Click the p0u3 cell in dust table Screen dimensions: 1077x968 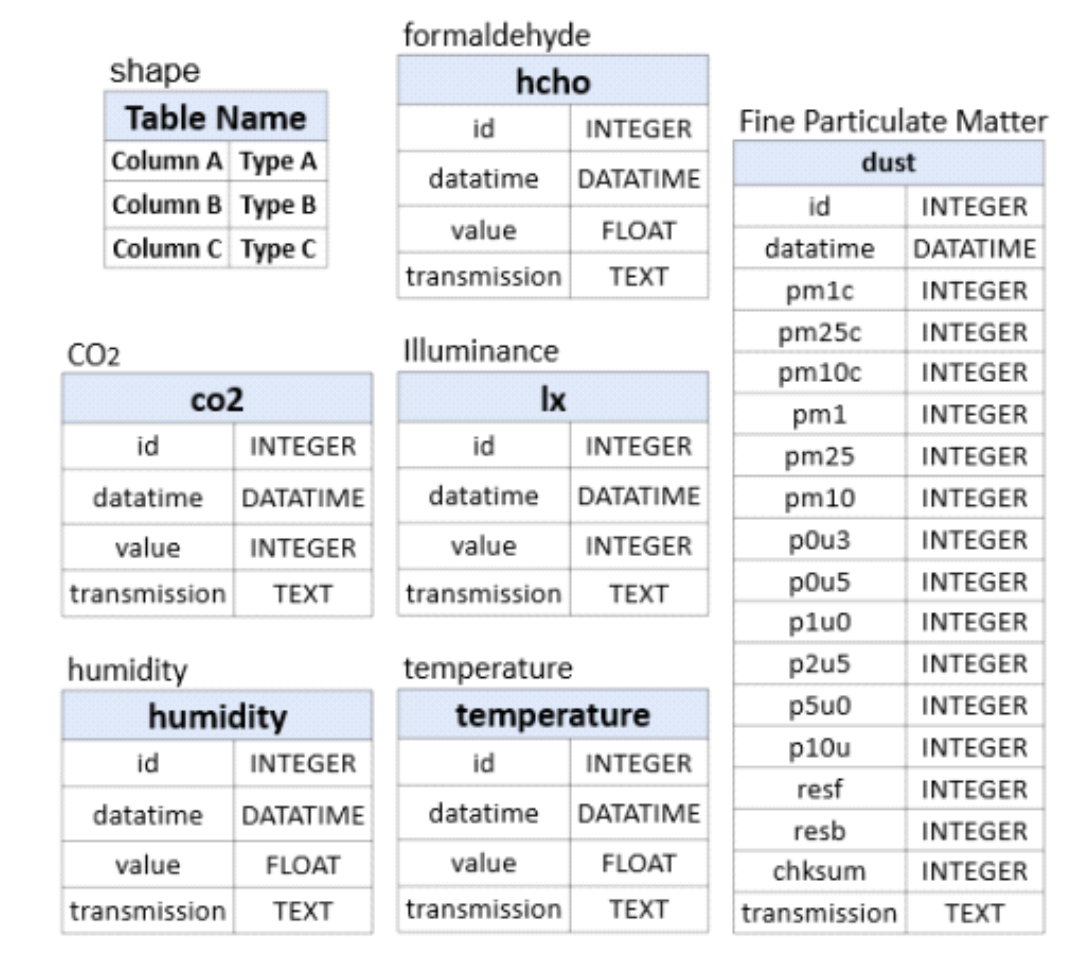point(819,540)
